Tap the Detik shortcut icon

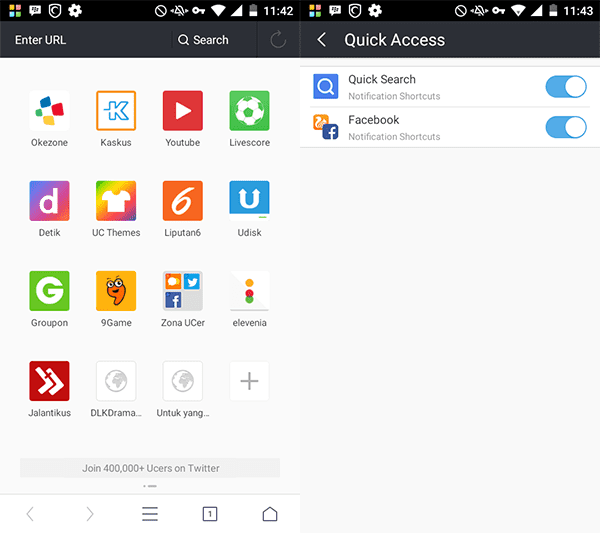point(49,201)
